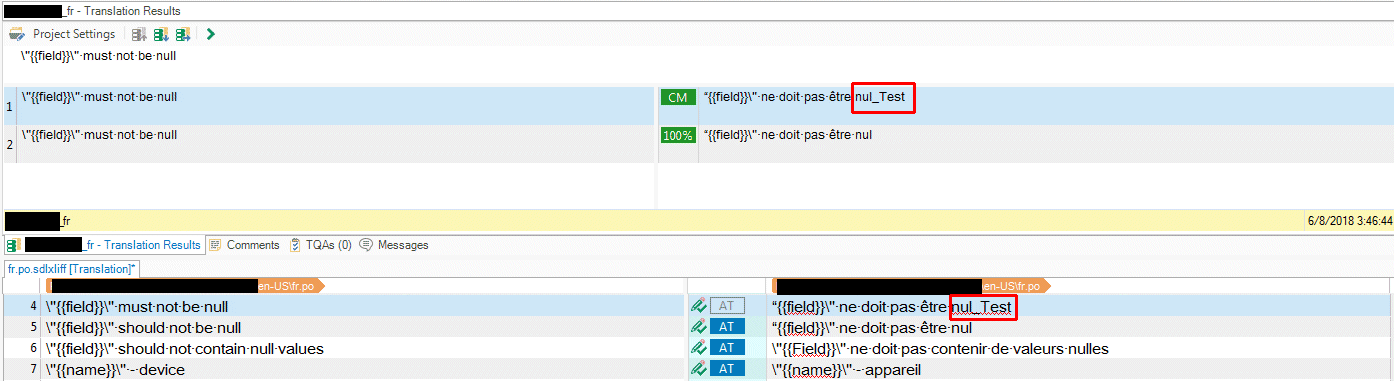Select result 1 target ending 'nul_Test'

click(x=804, y=97)
